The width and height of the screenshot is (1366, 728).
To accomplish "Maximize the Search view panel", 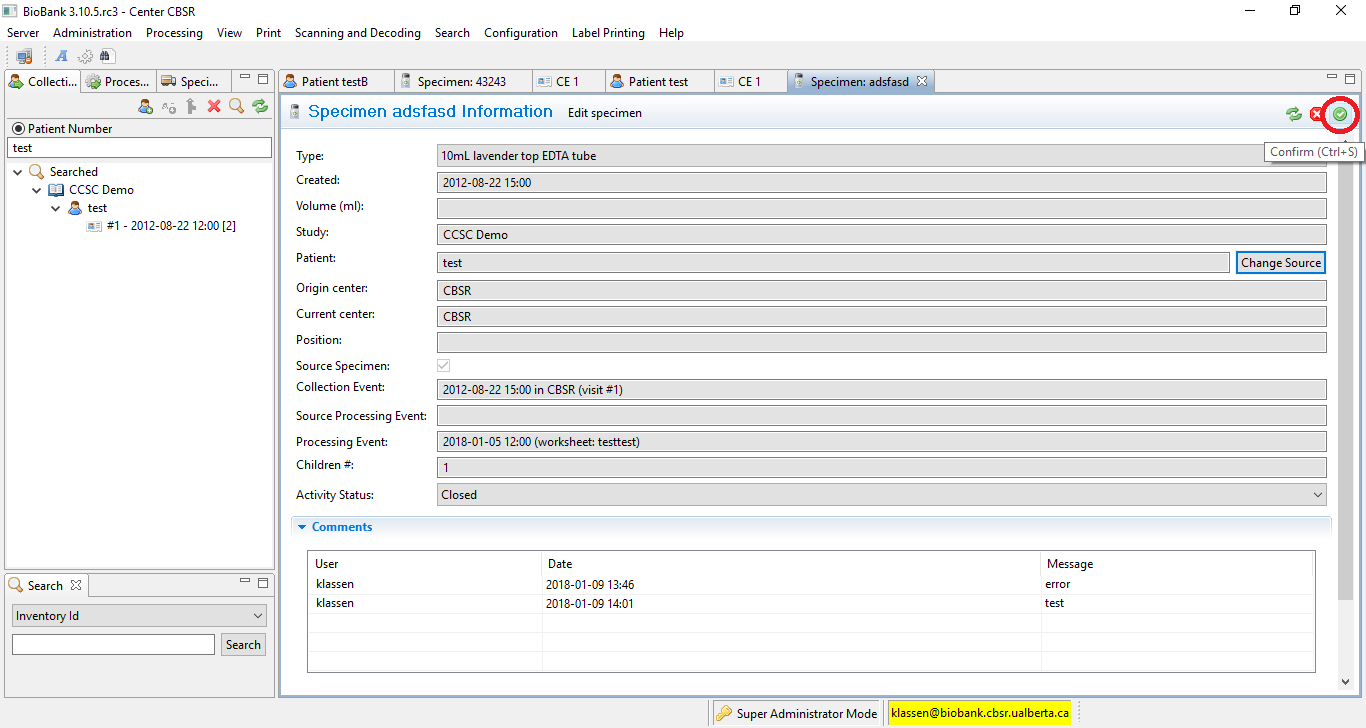I will 263,582.
